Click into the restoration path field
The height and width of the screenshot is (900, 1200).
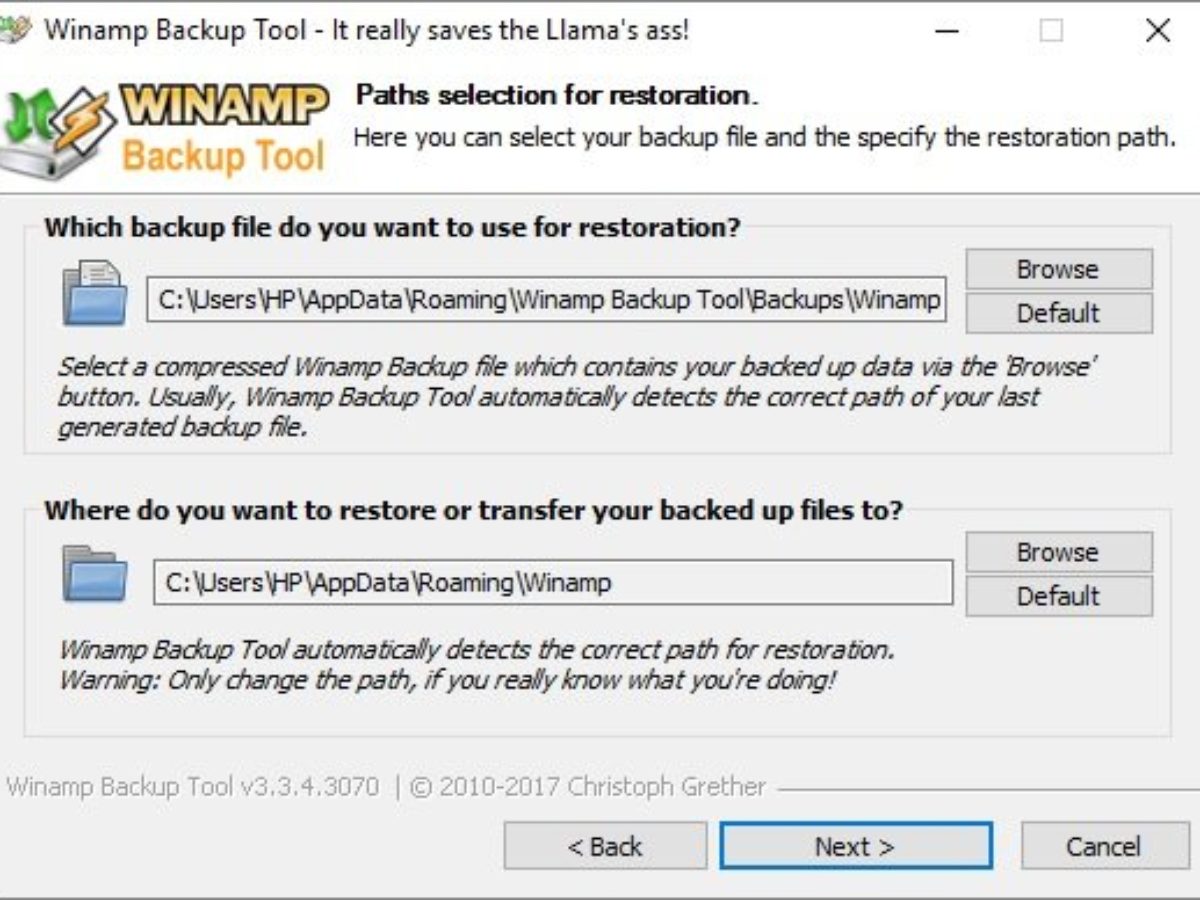tap(552, 582)
